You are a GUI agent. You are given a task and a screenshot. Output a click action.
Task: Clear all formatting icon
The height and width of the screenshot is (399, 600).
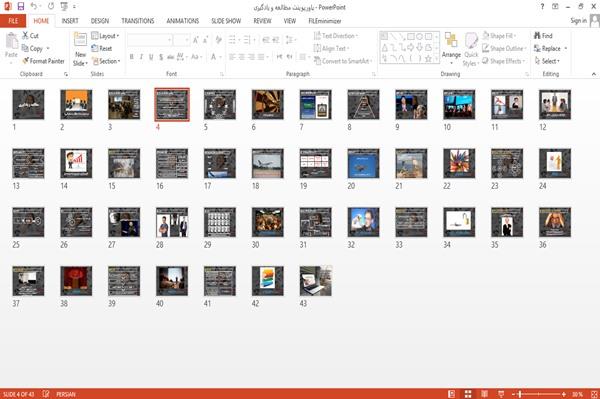point(218,40)
